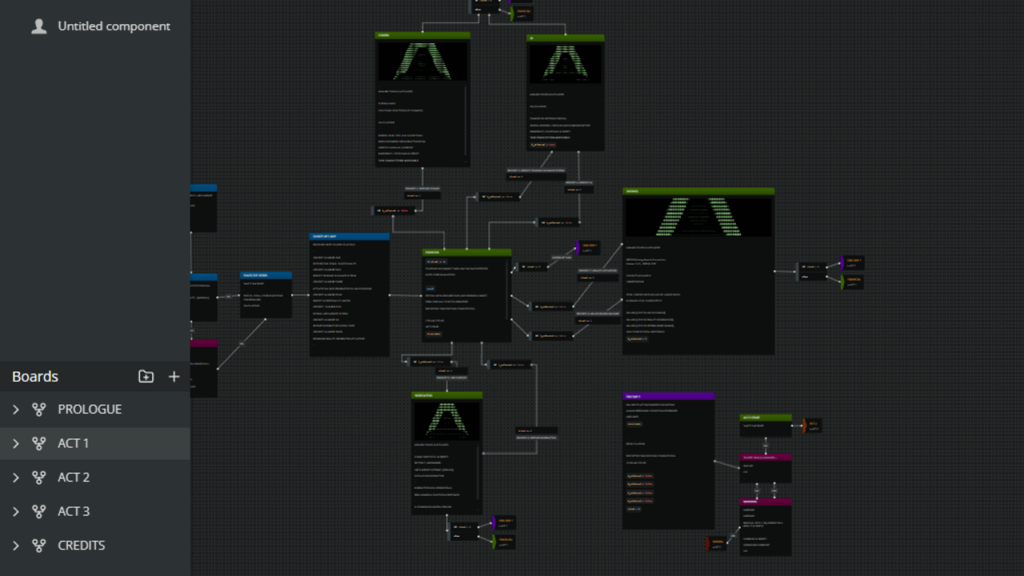Click the purple header of the large purple node
Image resolution: width=1024 pixels, height=576 pixels.
[x=668, y=396]
